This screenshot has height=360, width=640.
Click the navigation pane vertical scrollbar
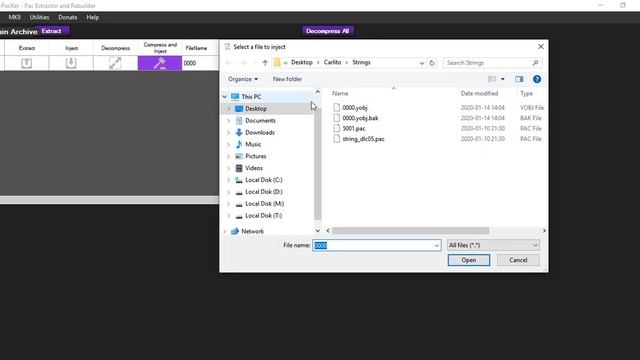pyautogui.click(x=318, y=163)
